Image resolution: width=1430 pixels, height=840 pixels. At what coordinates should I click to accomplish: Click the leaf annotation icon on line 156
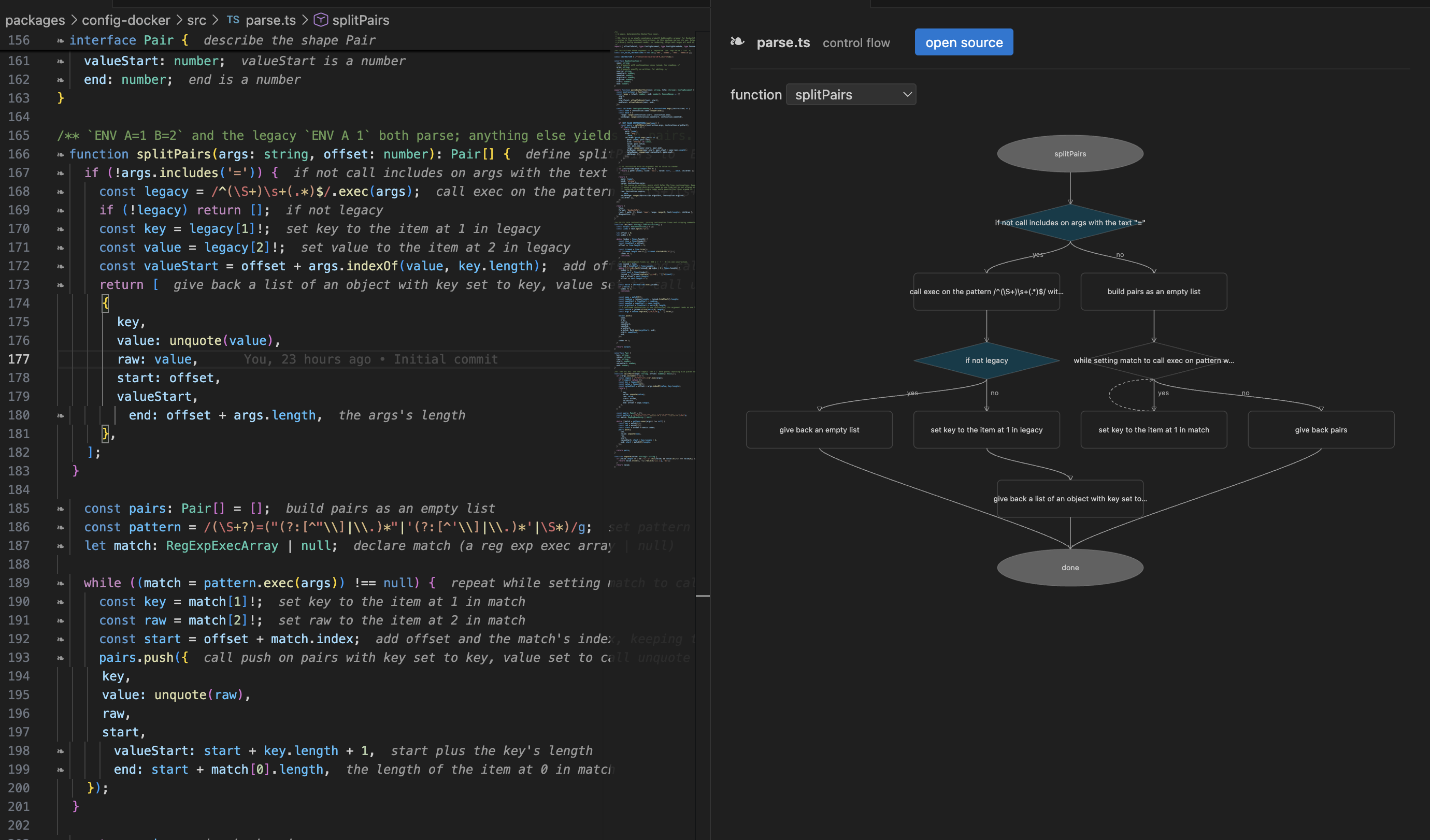click(61, 41)
